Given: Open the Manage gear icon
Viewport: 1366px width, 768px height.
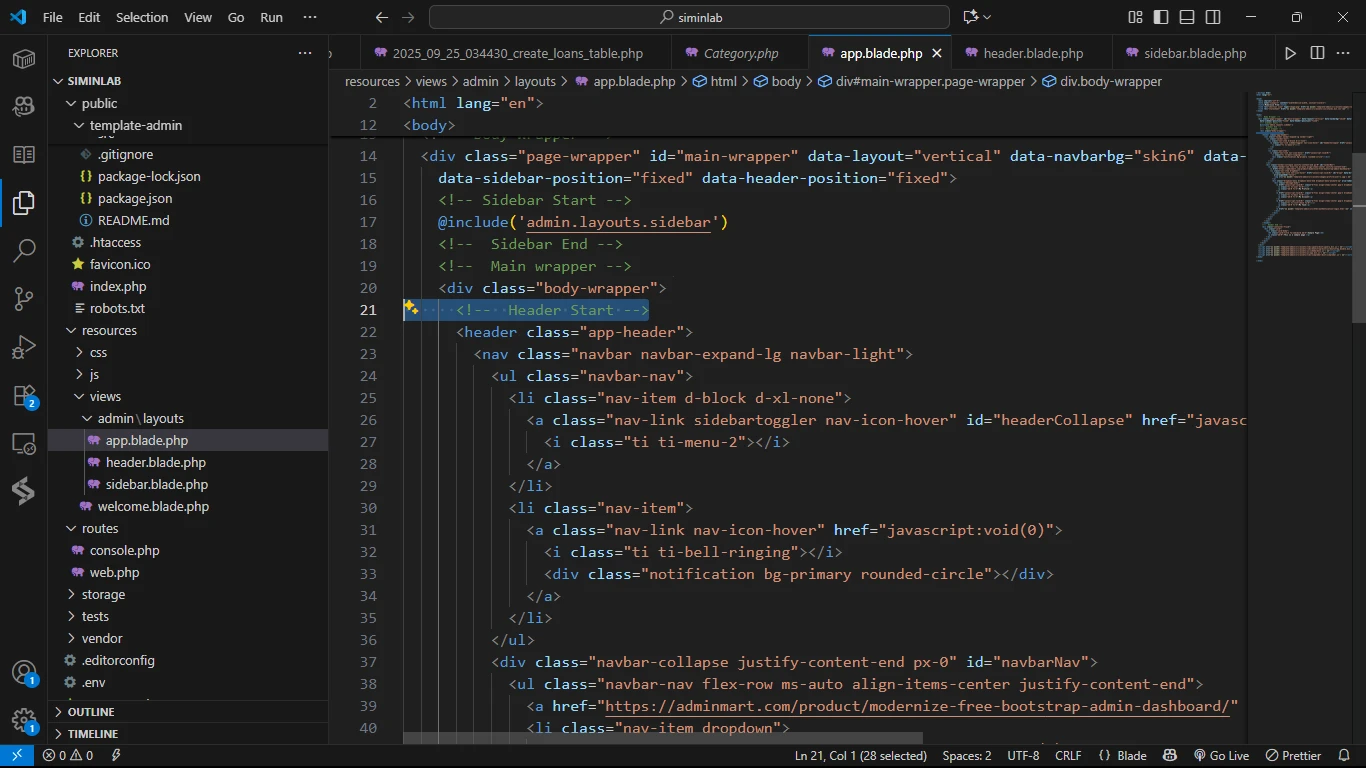Looking at the screenshot, I should [x=24, y=720].
